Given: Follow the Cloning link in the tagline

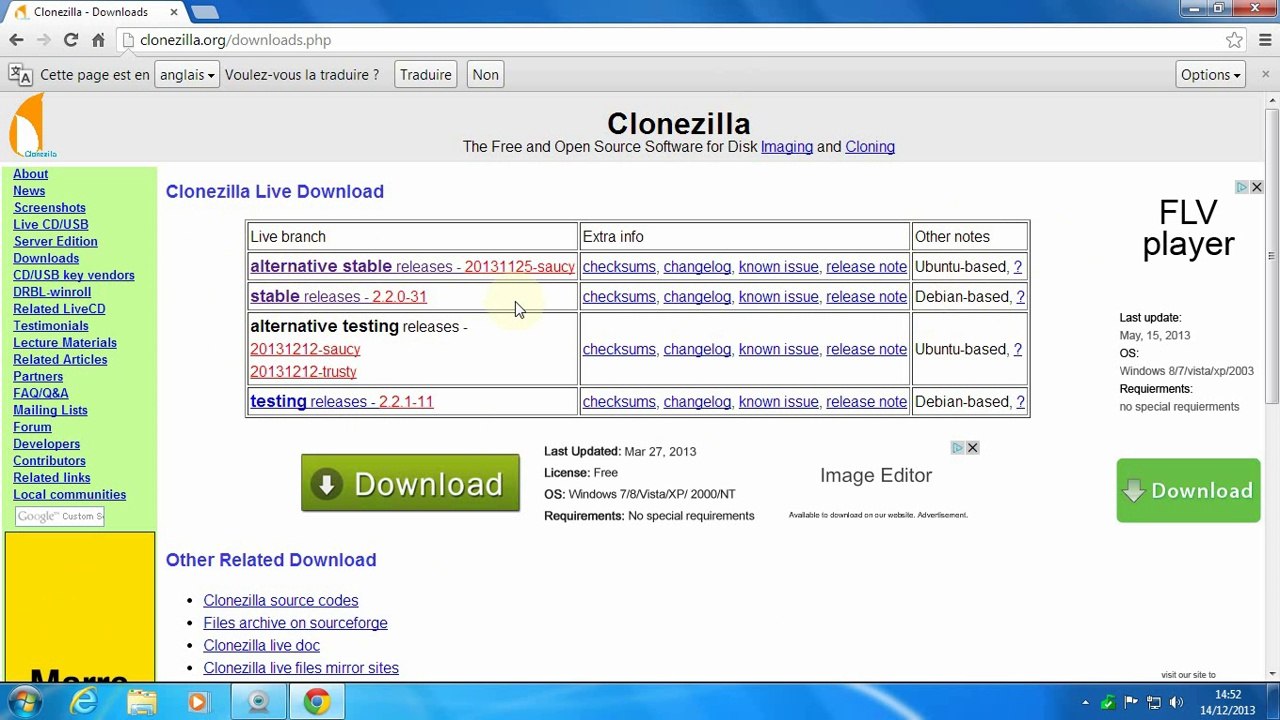Looking at the screenshot, I should pos(870,147).
